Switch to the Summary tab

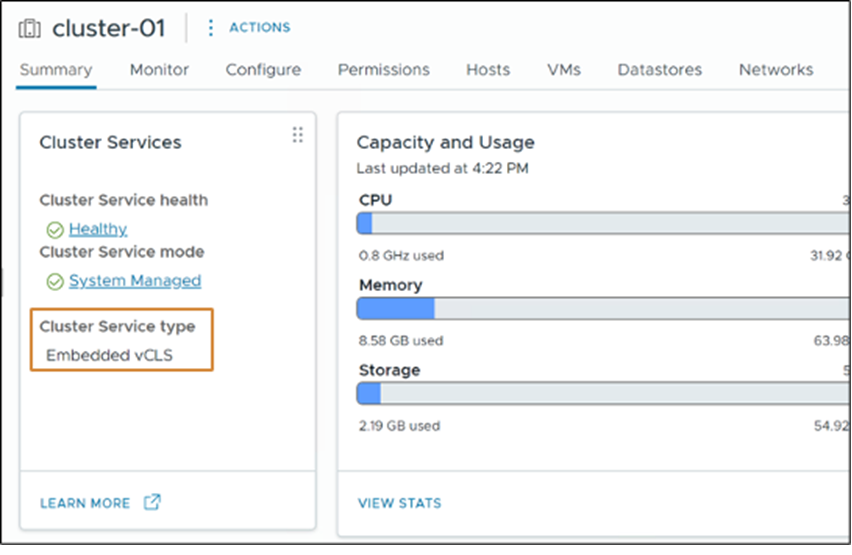[56, 70]
